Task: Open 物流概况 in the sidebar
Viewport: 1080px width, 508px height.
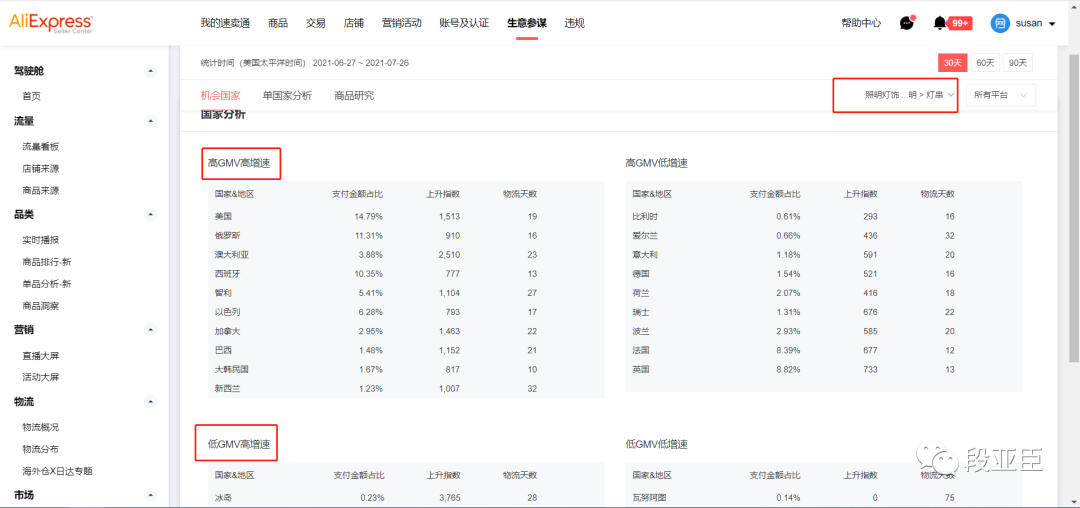Action: [41, 427]
